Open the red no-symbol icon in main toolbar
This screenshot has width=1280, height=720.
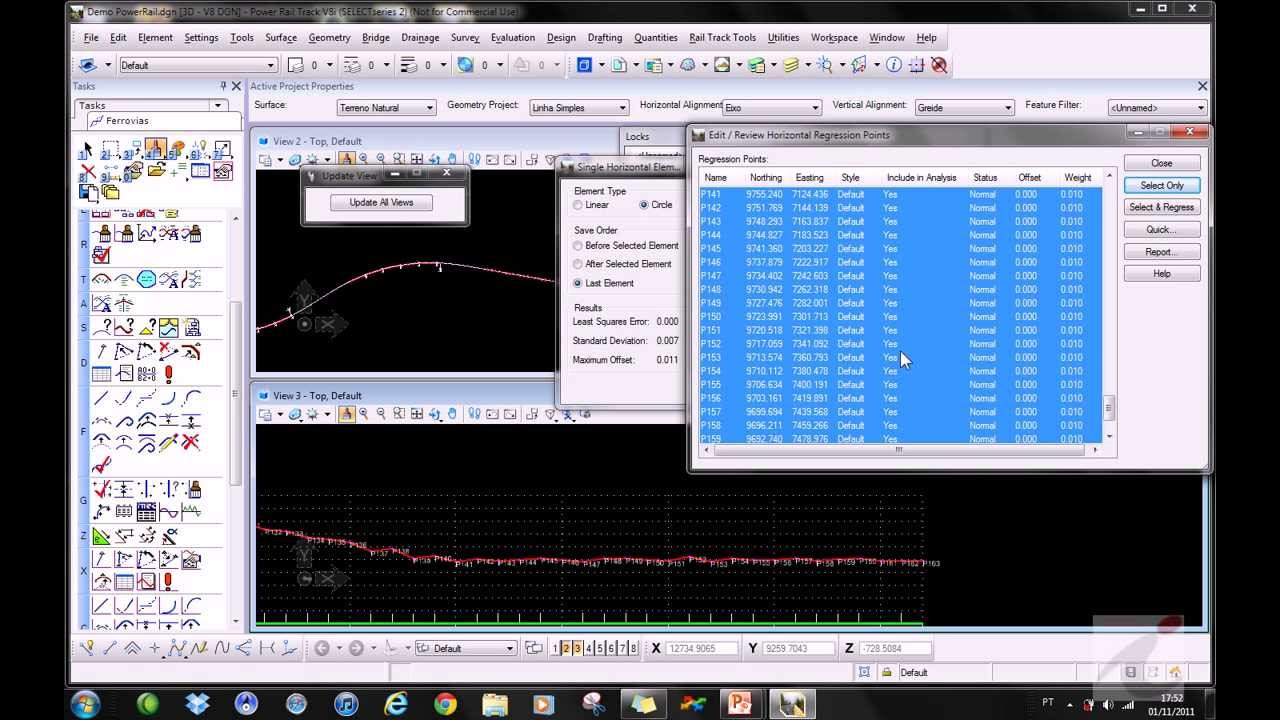point(939,65)
